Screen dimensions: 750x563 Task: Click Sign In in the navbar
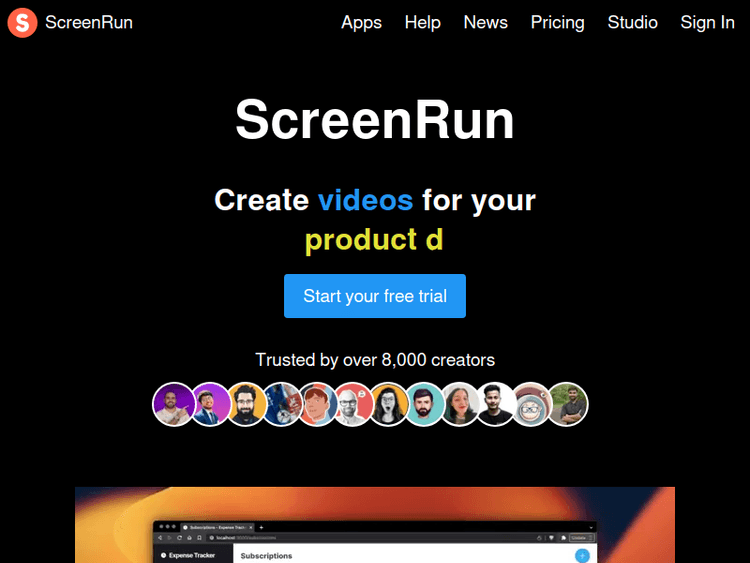point(707,22)
